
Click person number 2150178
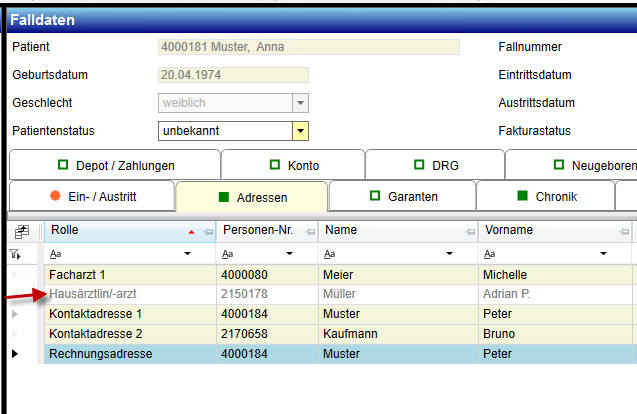[x=244, y=294]
